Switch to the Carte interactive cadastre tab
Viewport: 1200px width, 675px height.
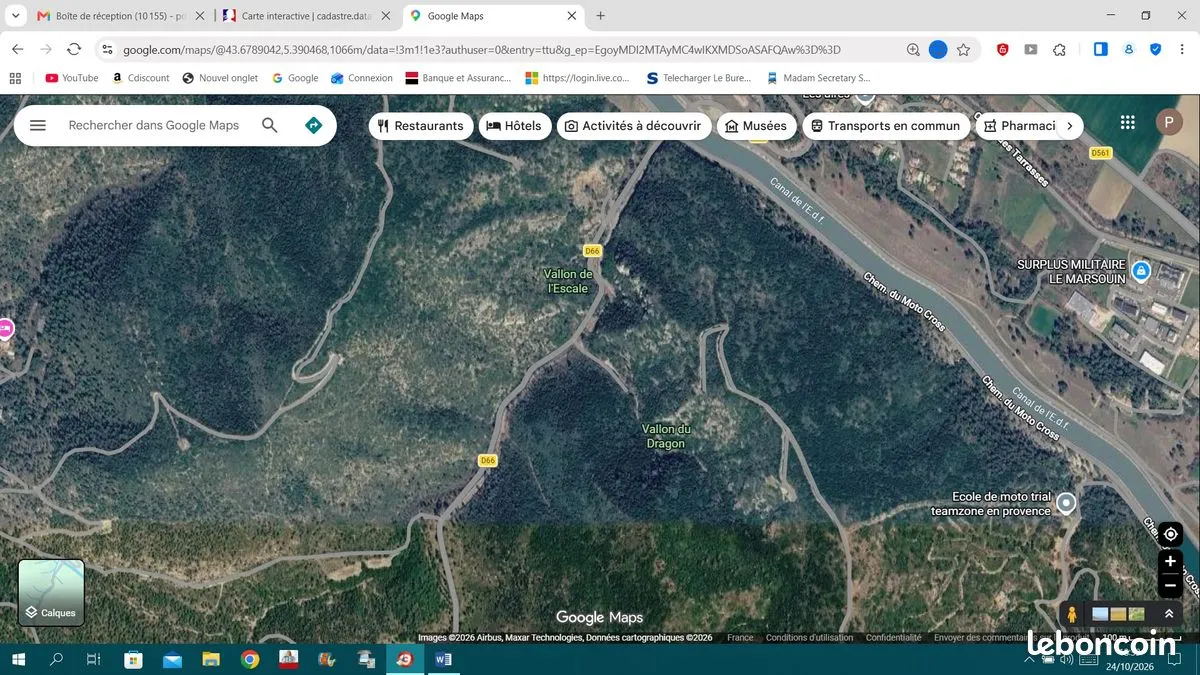(x=306, y=16)
